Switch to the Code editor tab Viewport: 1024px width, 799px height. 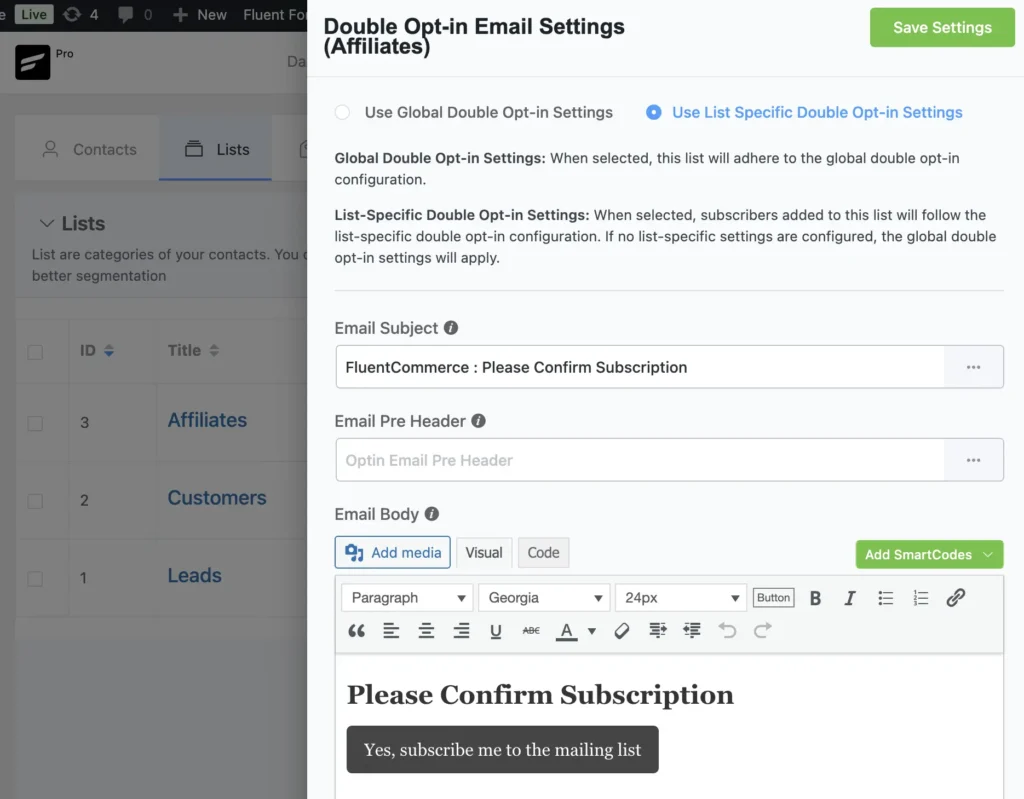(x=543, y=553)
